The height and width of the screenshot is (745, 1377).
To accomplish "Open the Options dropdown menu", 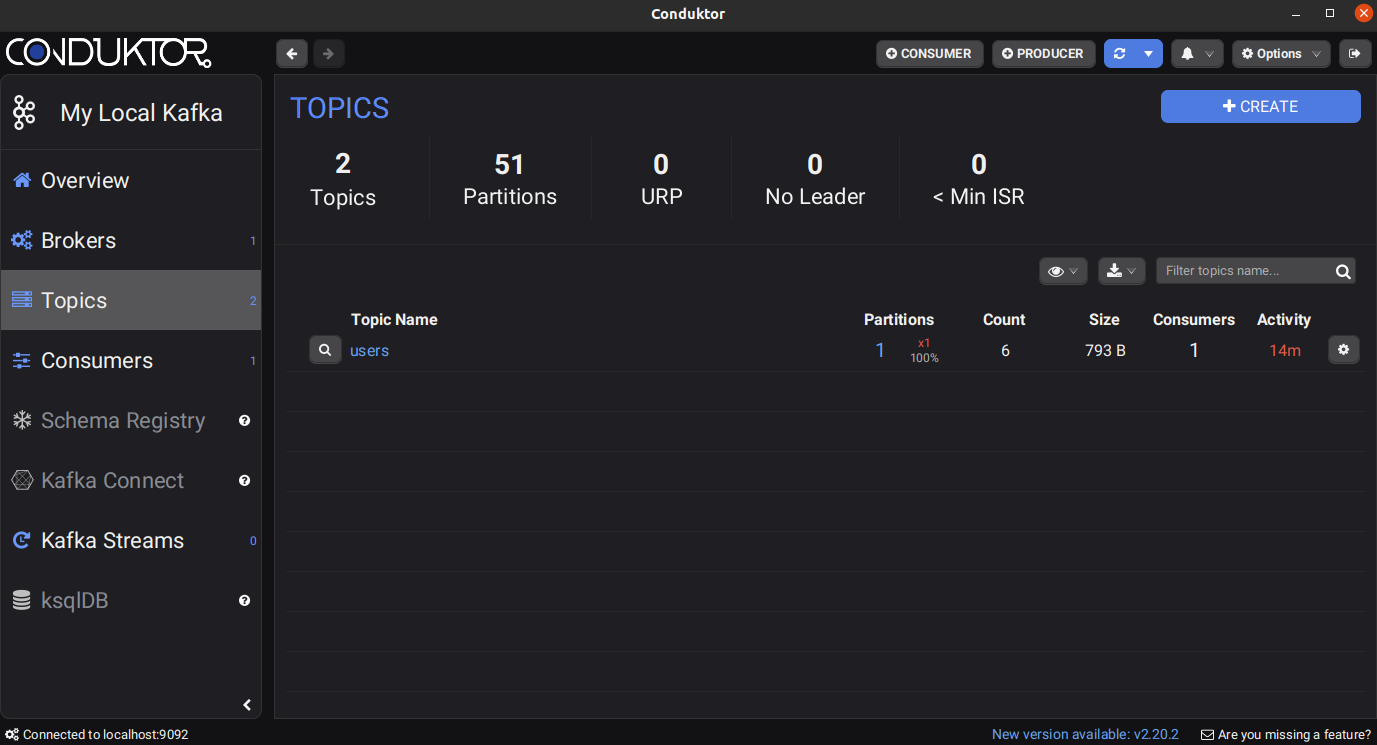I will pos(1281,54).
